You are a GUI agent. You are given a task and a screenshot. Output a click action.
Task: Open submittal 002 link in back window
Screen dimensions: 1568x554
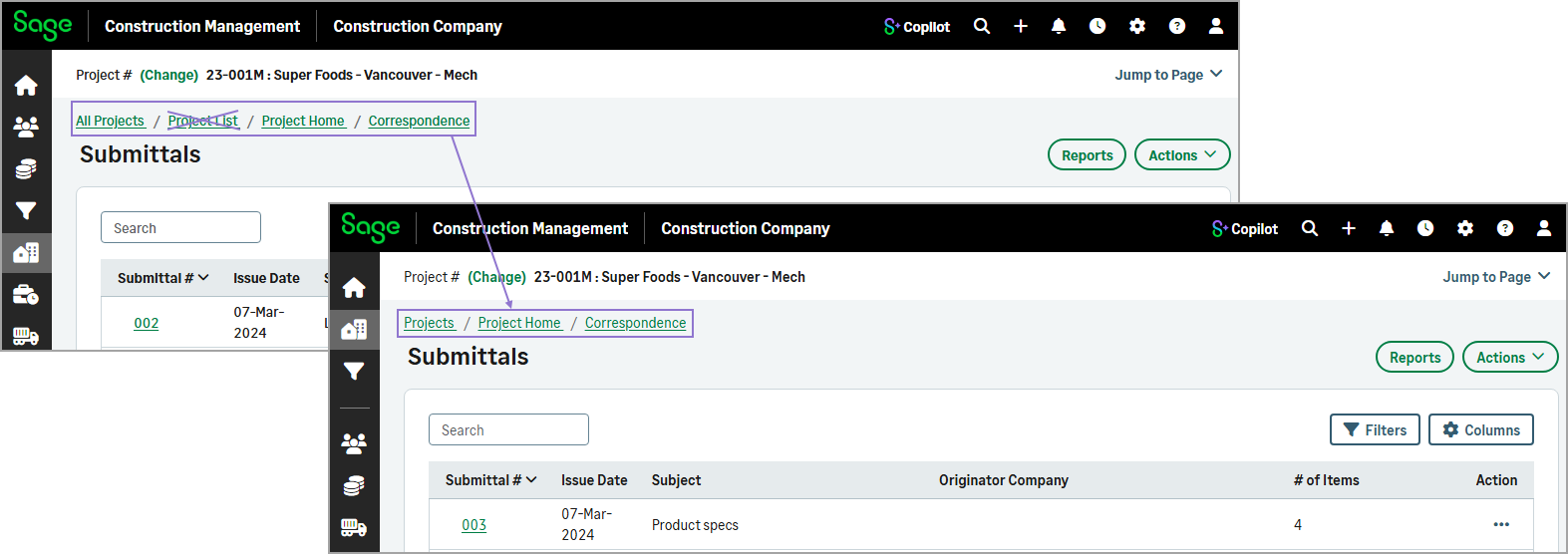click(147, 323)
